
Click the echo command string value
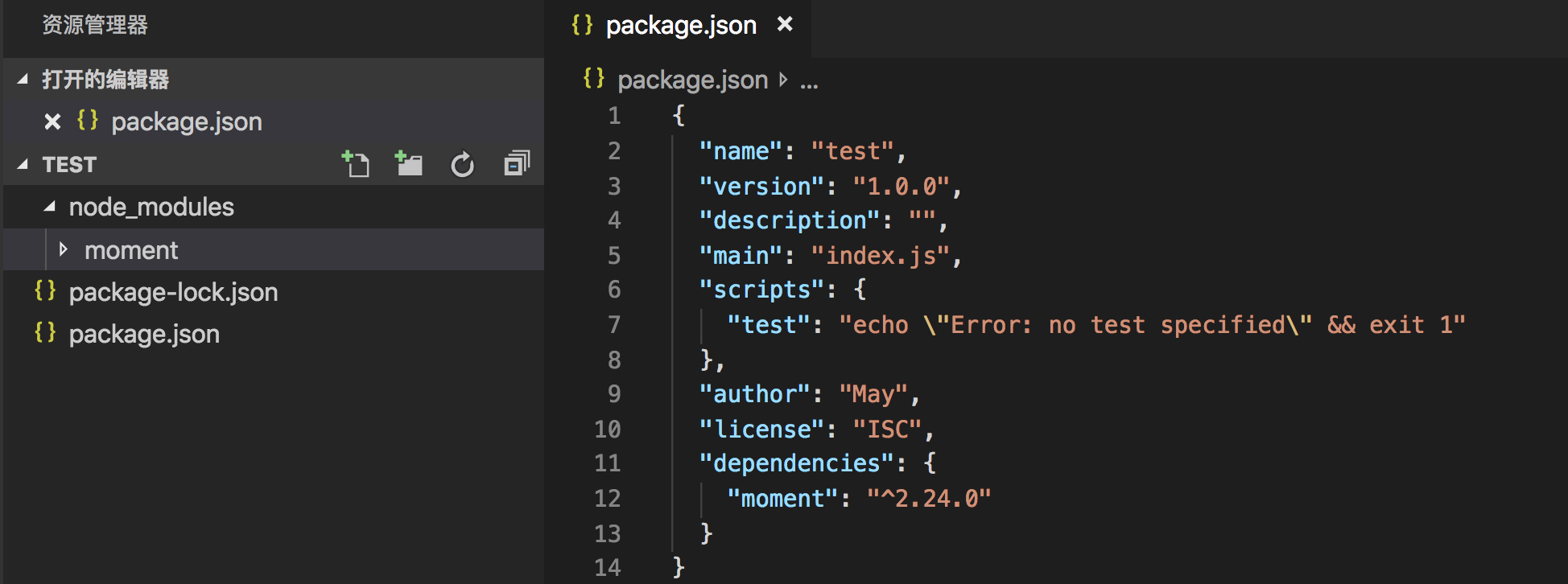[x=1152, y=325]
